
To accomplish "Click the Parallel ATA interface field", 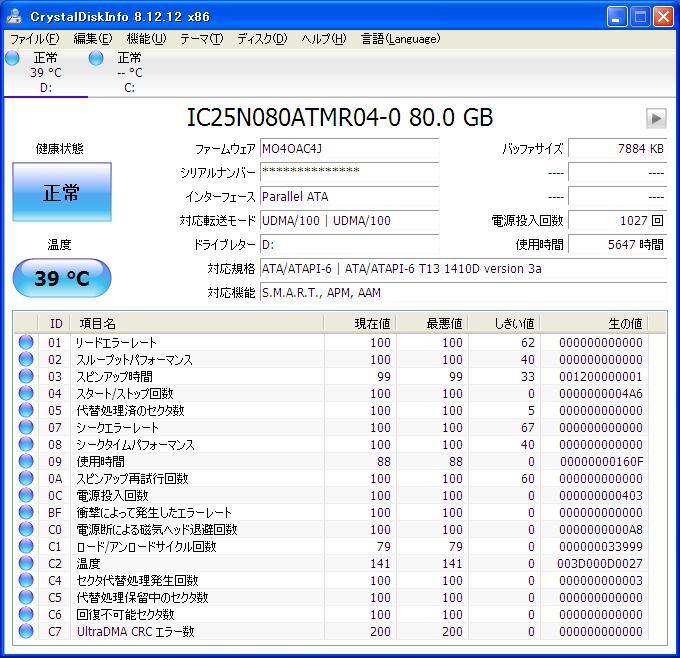I will pyautogui.click(x=350, y=197).
